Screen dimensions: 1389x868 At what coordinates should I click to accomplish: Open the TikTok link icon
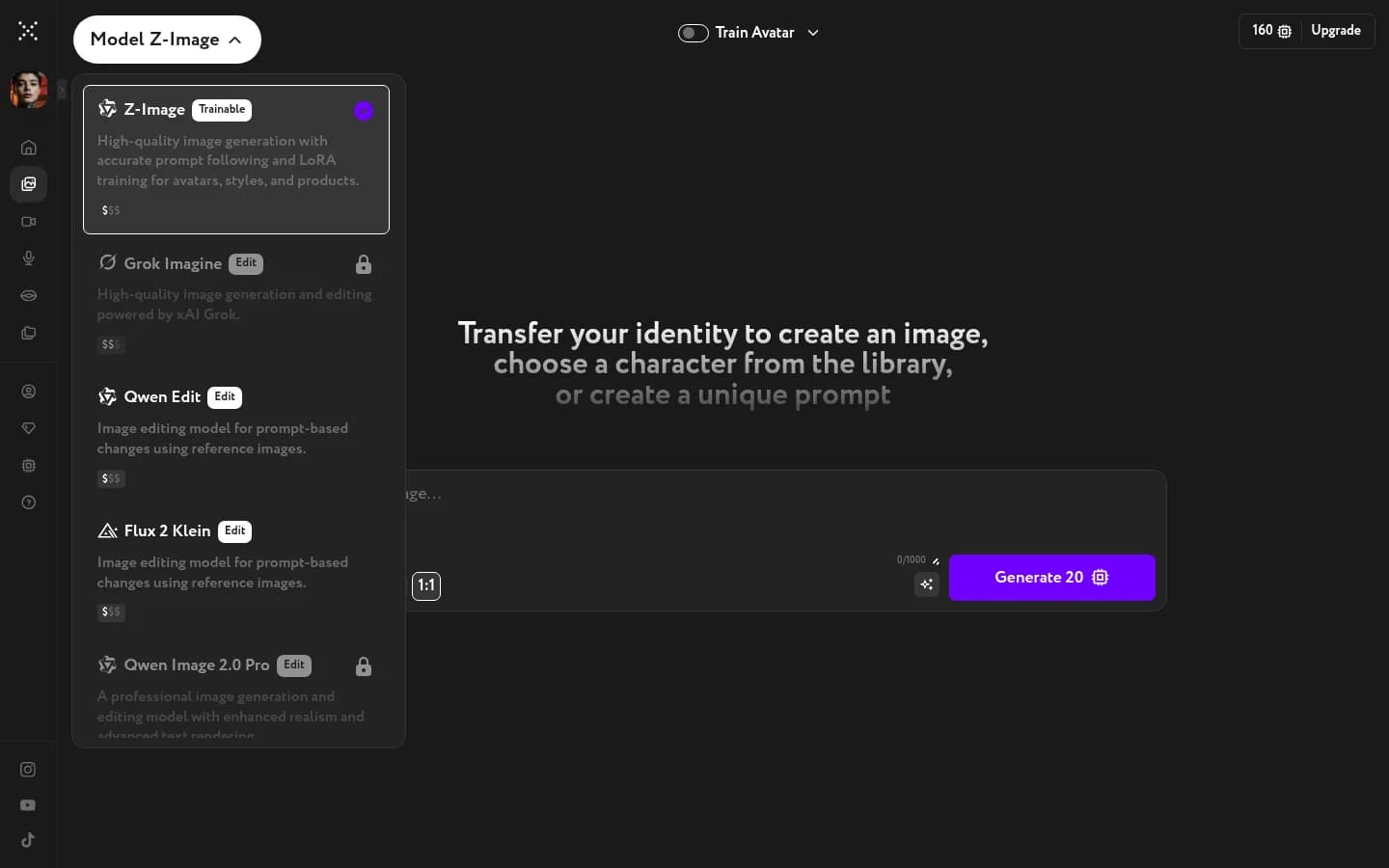tap(28, 840)
